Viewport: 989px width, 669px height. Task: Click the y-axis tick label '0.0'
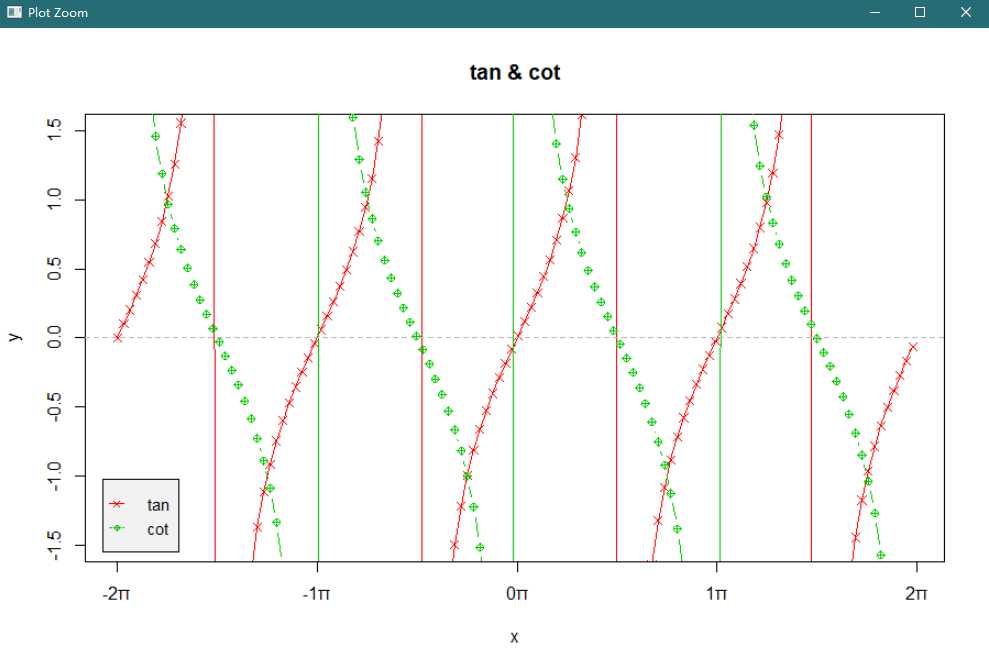[x=55, y=337]
